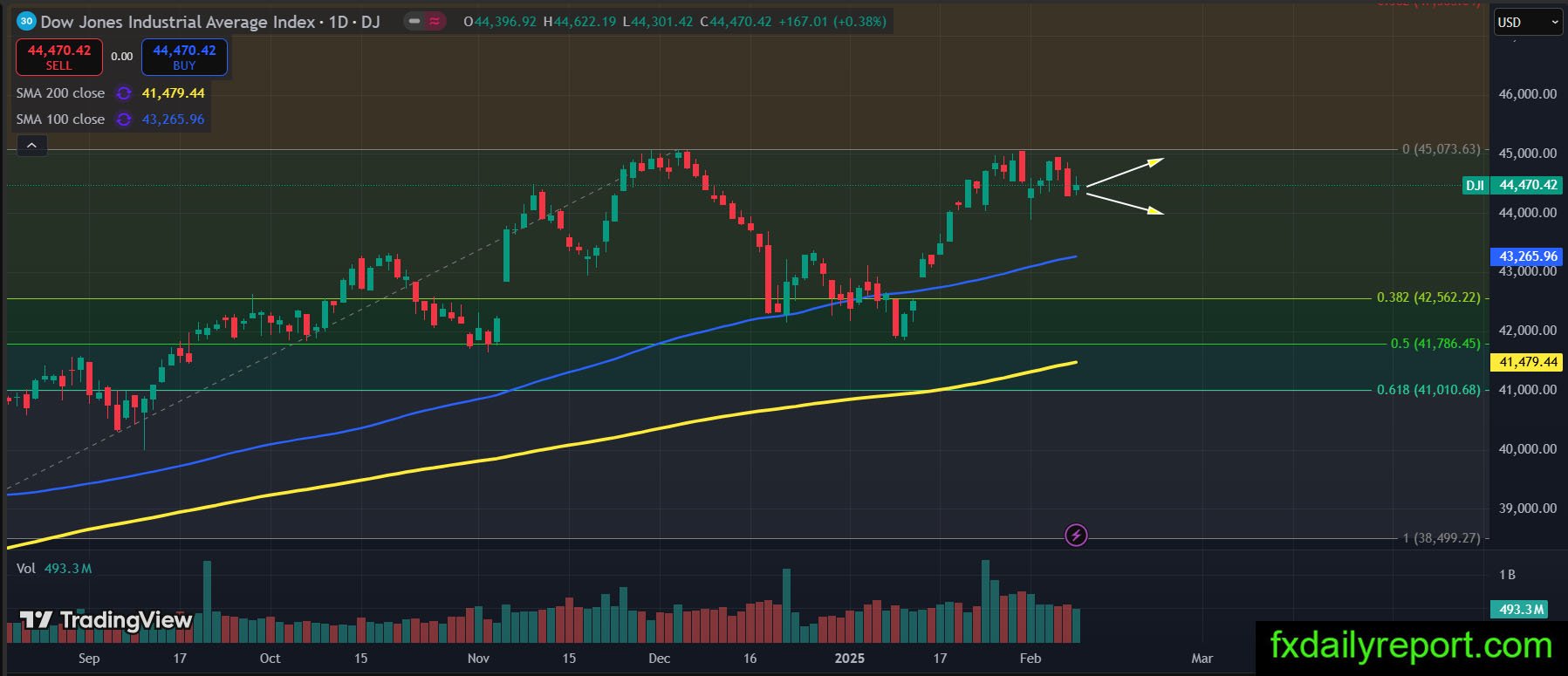Click the 1 B volume axis label
Screen dimensions: 1568x676
point(1507,575)
